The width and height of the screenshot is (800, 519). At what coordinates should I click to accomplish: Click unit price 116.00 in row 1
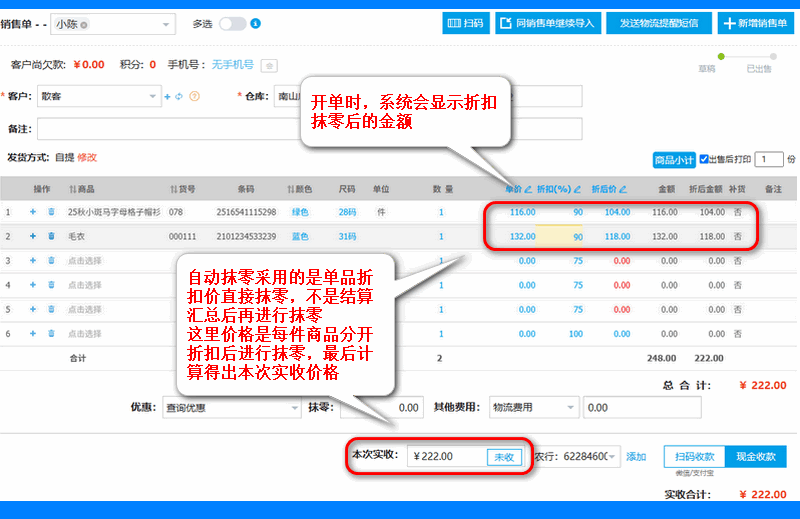click(522, 212)
